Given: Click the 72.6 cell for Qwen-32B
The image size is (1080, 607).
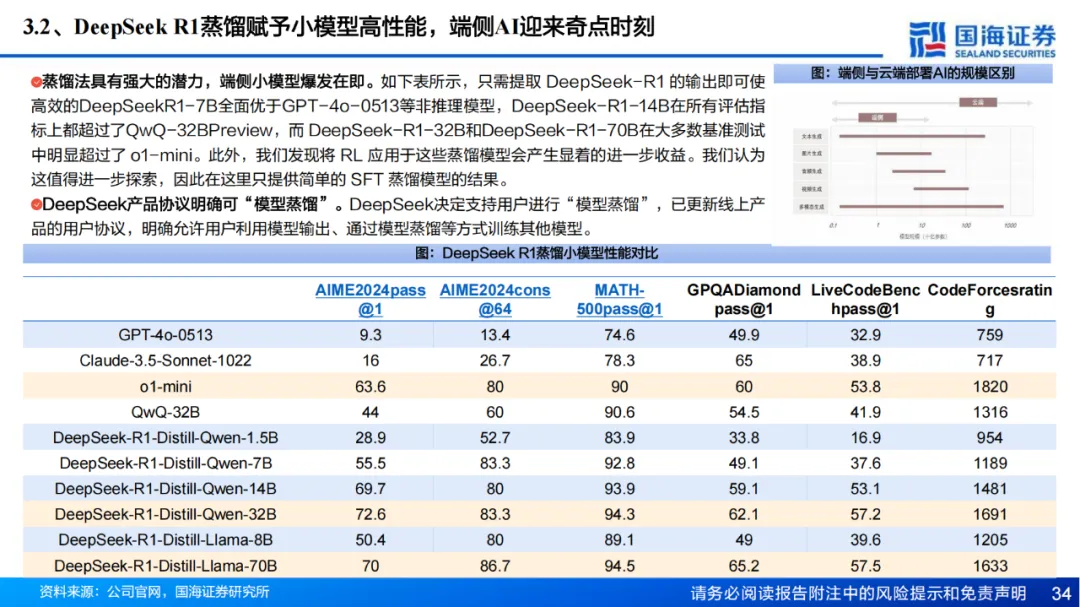Looking at the screenshot, I should coord(370,514).
